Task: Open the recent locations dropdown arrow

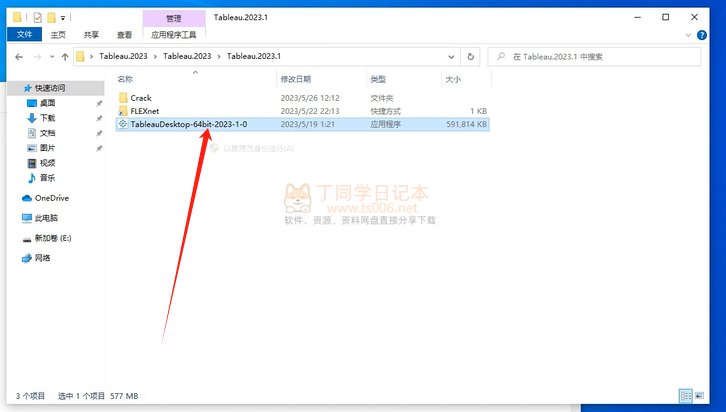Action: (x=52, y=57)
